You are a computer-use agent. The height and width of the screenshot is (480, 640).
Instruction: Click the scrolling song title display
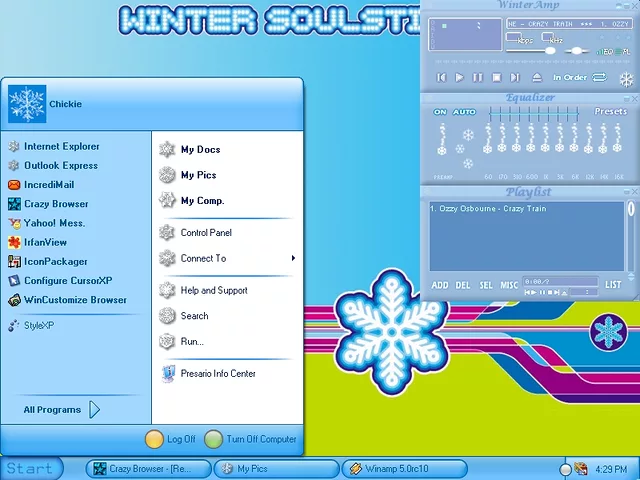tap(569, 24)
